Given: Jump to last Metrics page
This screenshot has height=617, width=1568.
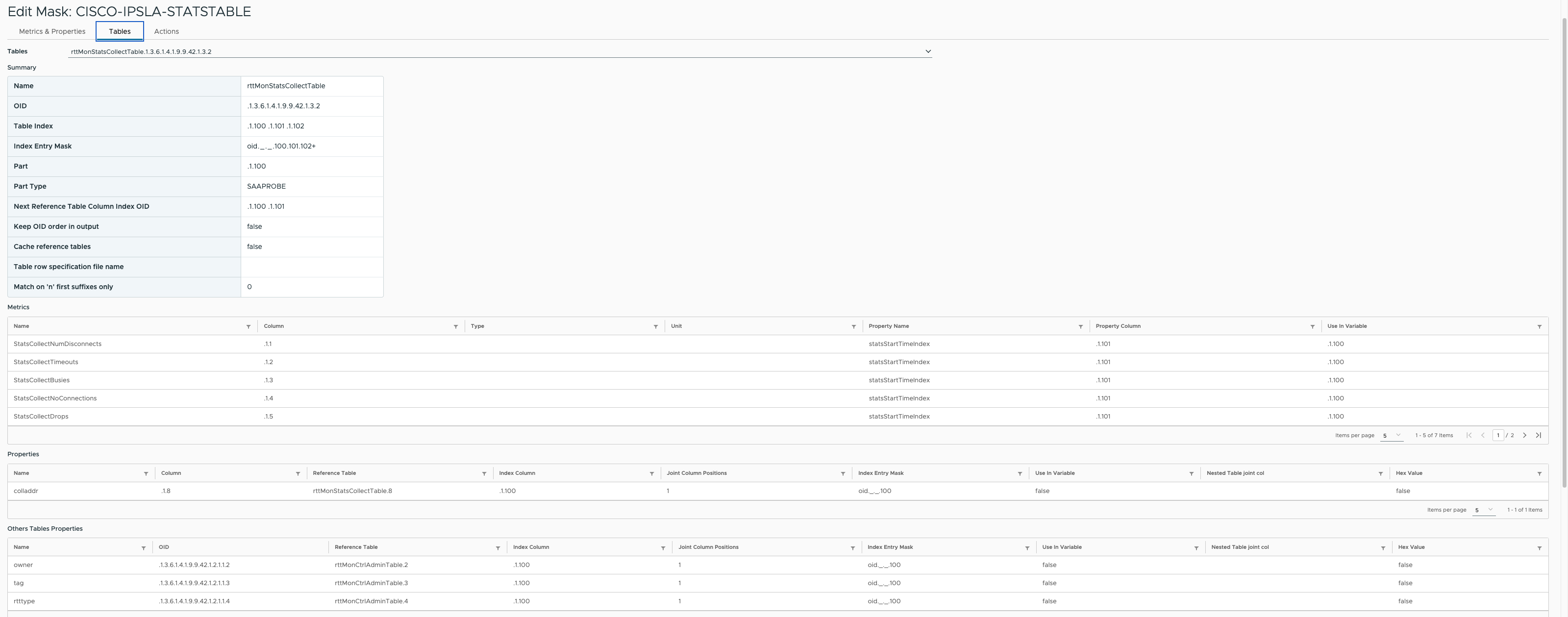Looking at the screenshot, I should 1538,435.
